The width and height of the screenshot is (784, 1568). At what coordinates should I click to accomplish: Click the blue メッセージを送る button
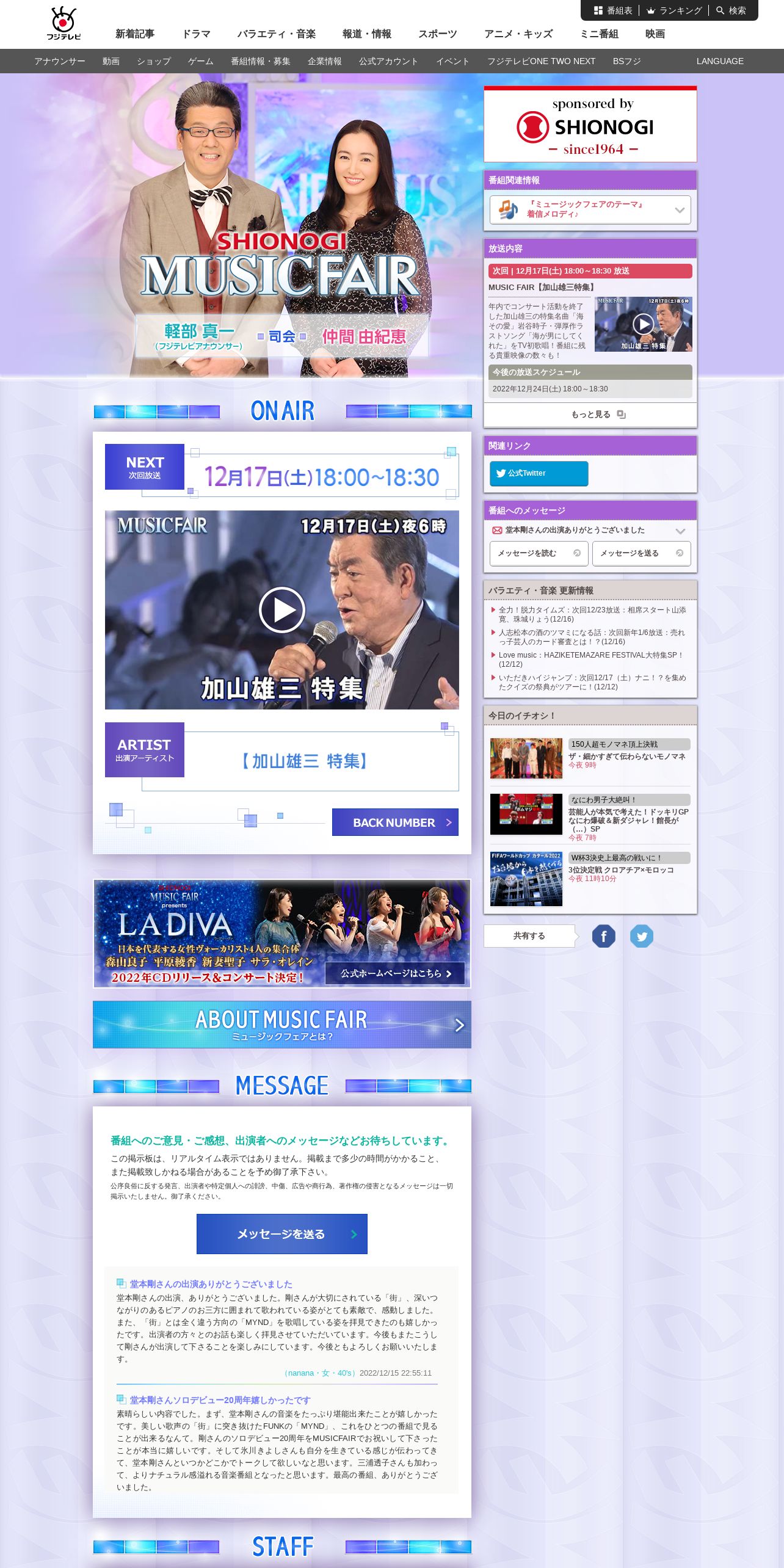(282, 1234)
